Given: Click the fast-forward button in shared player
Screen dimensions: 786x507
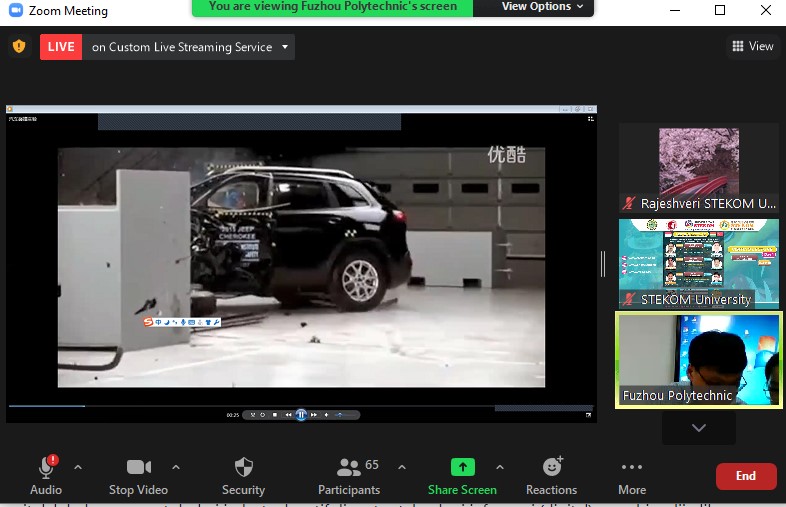Looking at the screenshot, I should pyautogui.click(x=314, y=415).
